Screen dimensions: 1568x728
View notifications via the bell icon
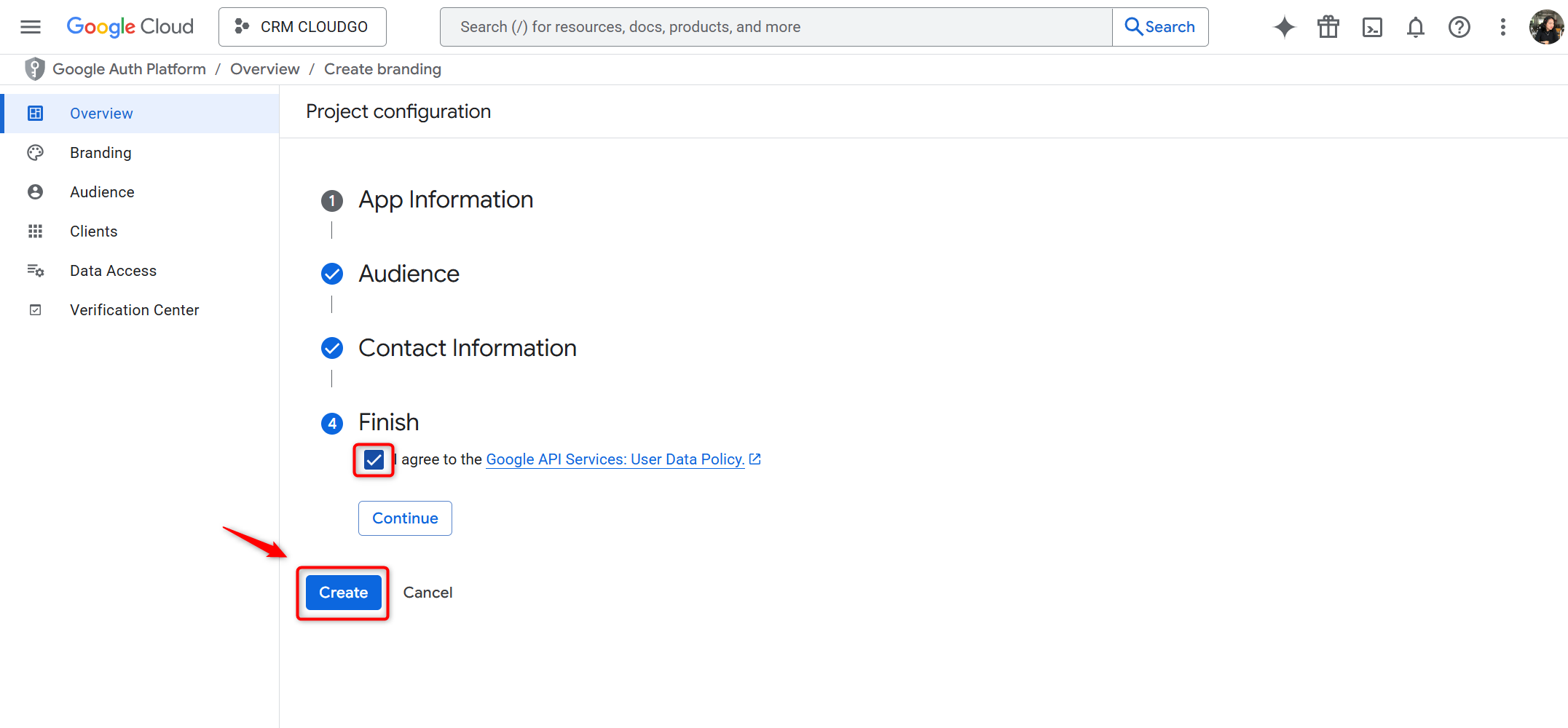1416,27
